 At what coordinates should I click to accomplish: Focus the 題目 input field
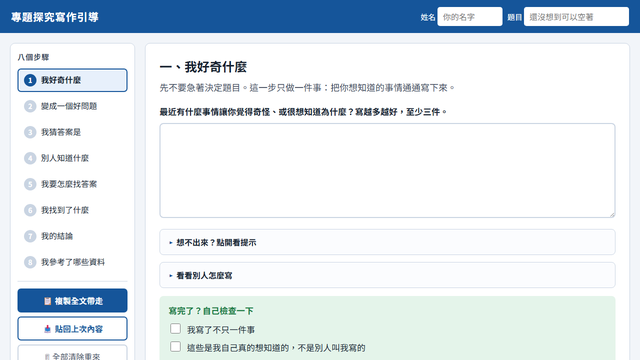coord(576,17)
